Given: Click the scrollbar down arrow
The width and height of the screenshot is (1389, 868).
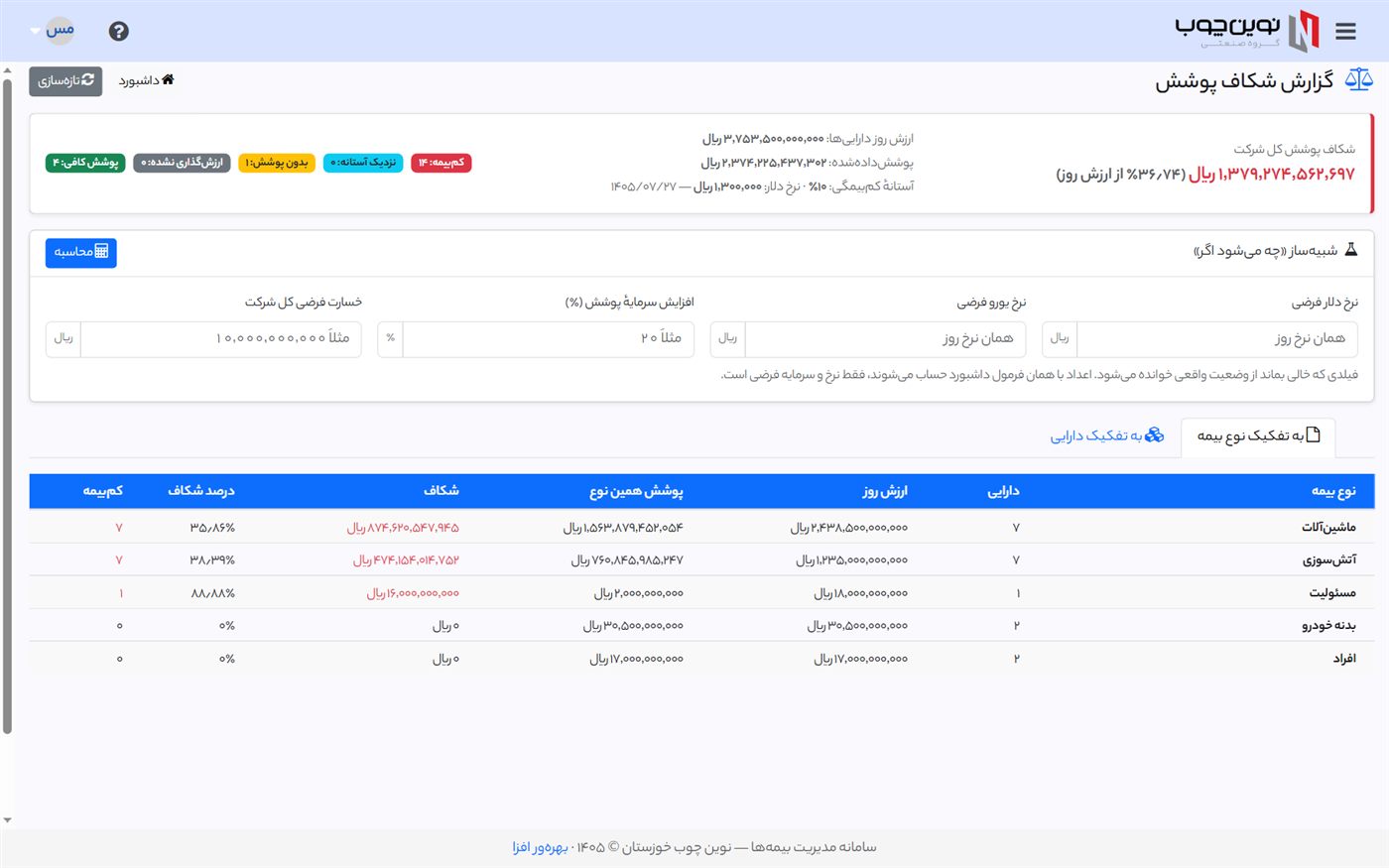Looking at the screenshot, I should tap(7, 821).
